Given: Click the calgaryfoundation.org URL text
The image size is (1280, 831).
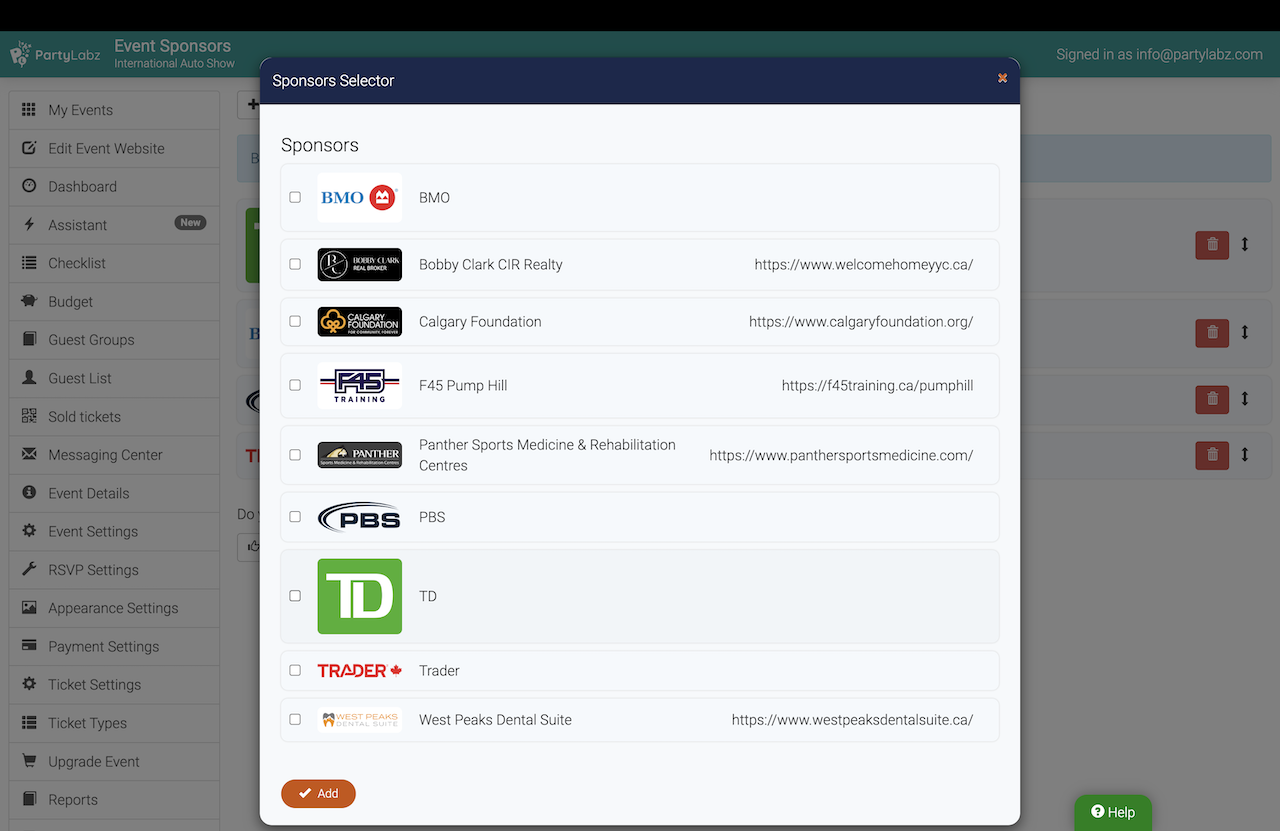Looking at the screenshot, I should pos(861,322).
